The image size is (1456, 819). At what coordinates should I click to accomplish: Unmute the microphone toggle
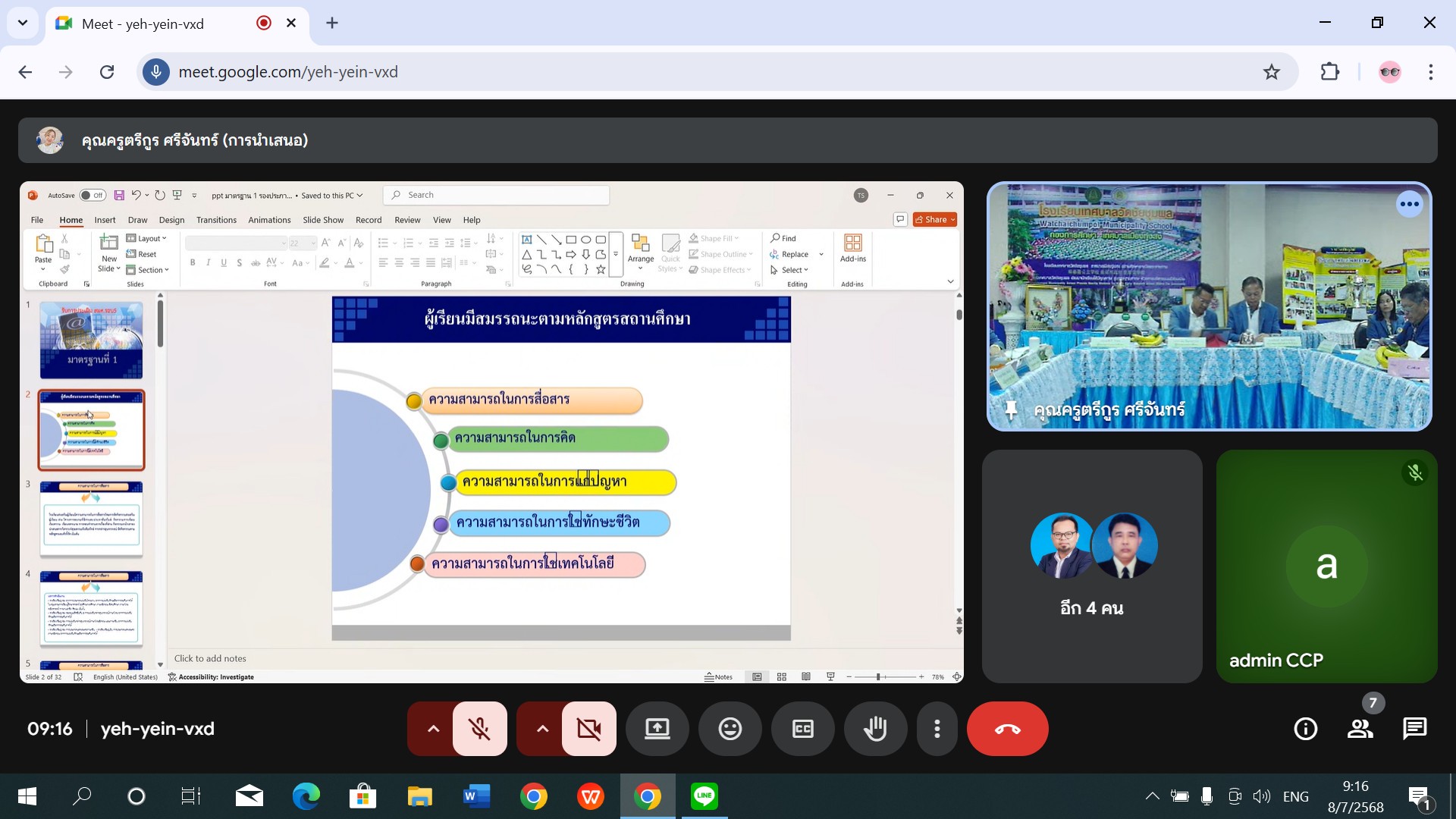(x=479, y=729)
